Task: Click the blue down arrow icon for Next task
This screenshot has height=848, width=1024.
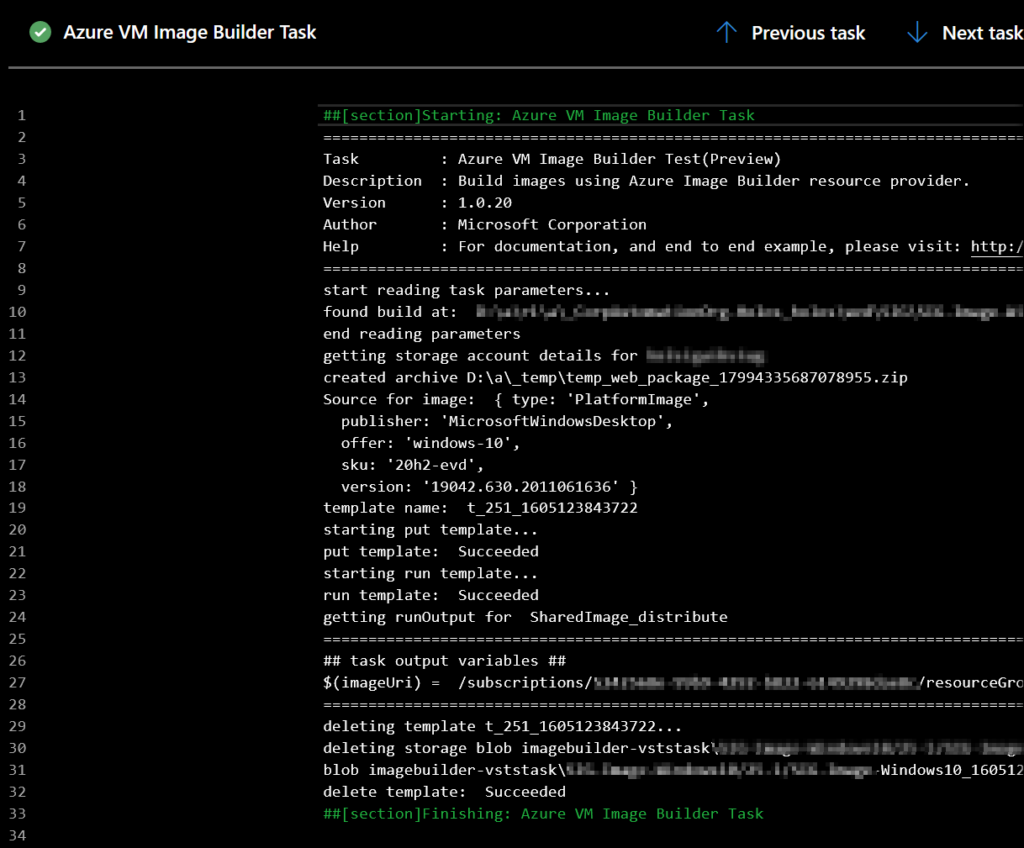Action: coord(917,32)
